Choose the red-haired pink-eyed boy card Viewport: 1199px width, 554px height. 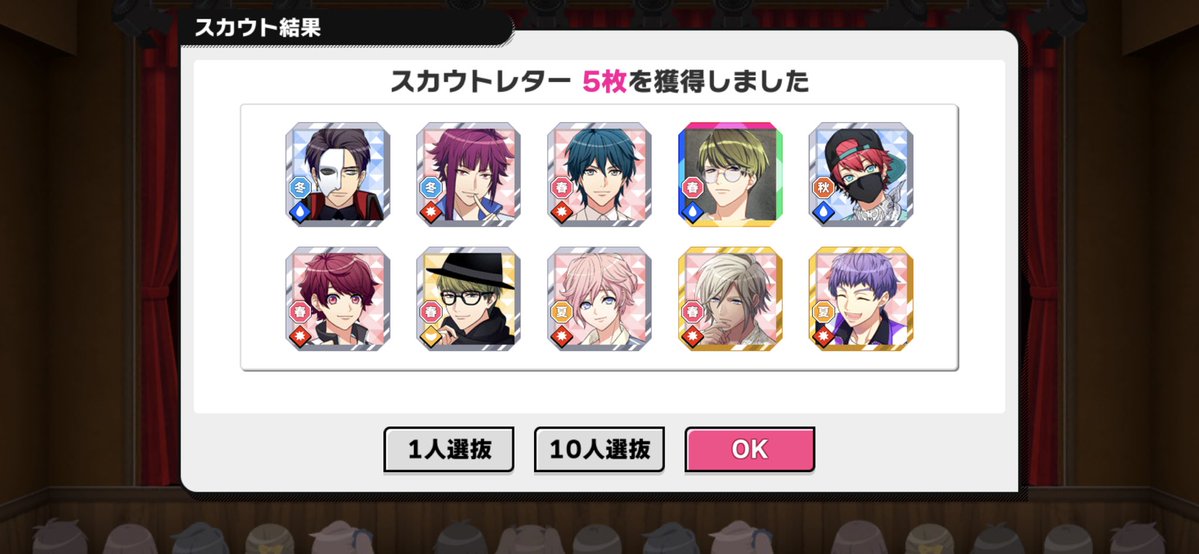(338, 298)
